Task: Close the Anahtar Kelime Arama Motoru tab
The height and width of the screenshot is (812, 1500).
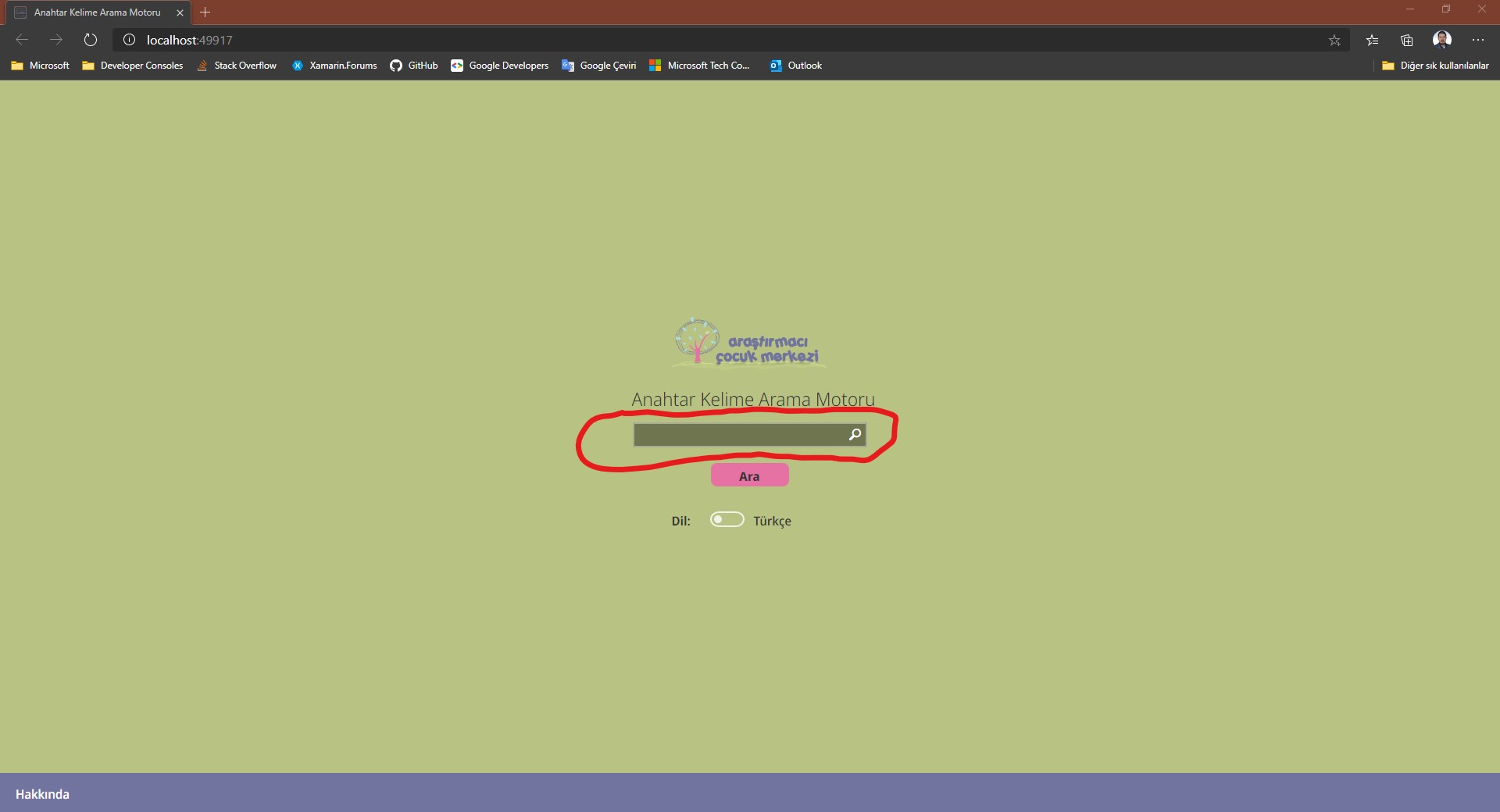Action: 180,12
